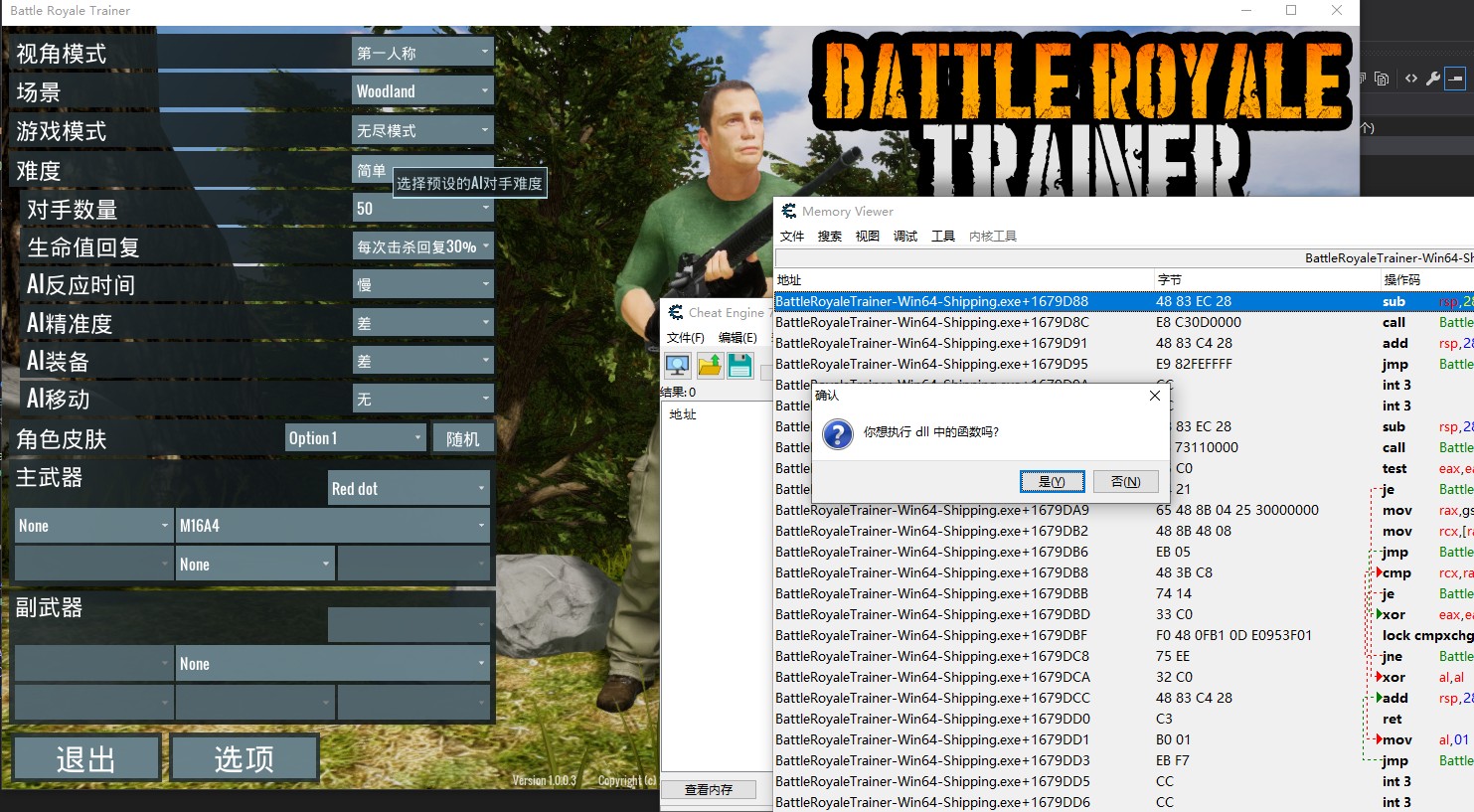Viewport: 1474px width, 812px height.
Task: Click the highlighted preview toggle icon beside wrench
Action: 1455,79
